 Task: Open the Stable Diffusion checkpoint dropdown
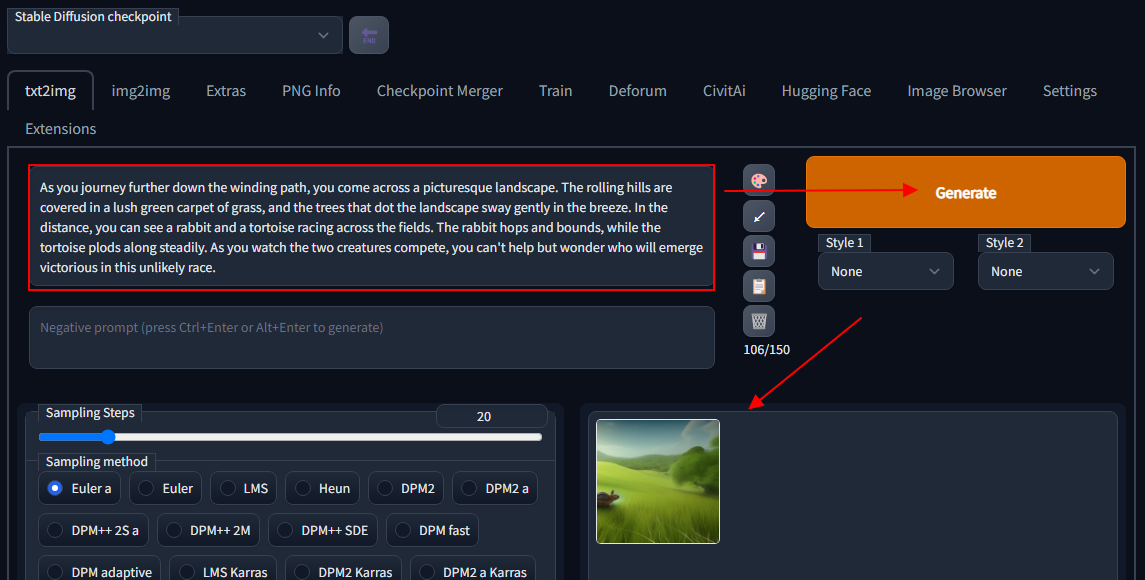[175, 35]
